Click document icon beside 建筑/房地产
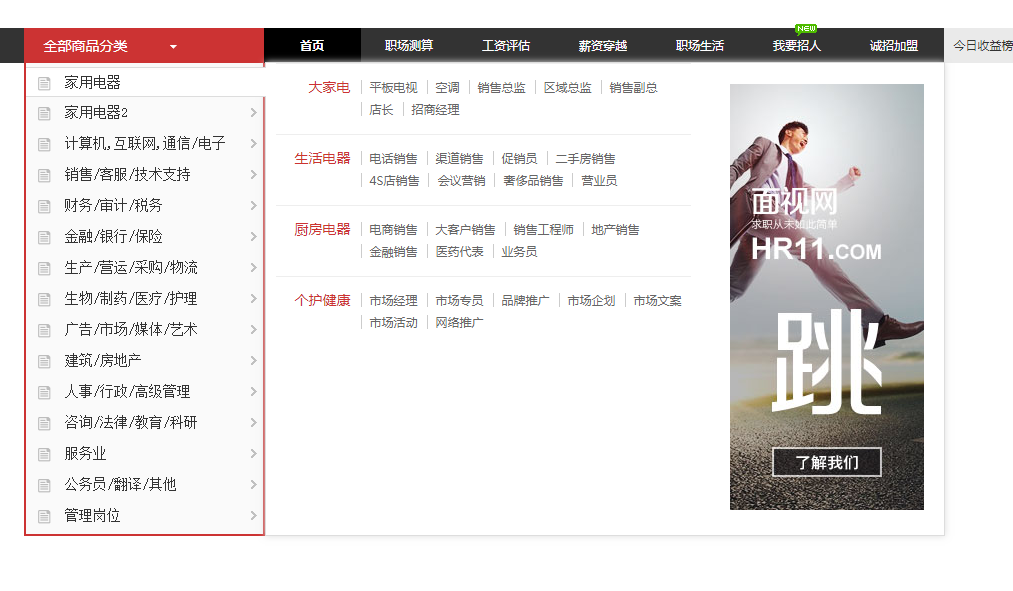 pyautogui.click(x=44, y=361)
